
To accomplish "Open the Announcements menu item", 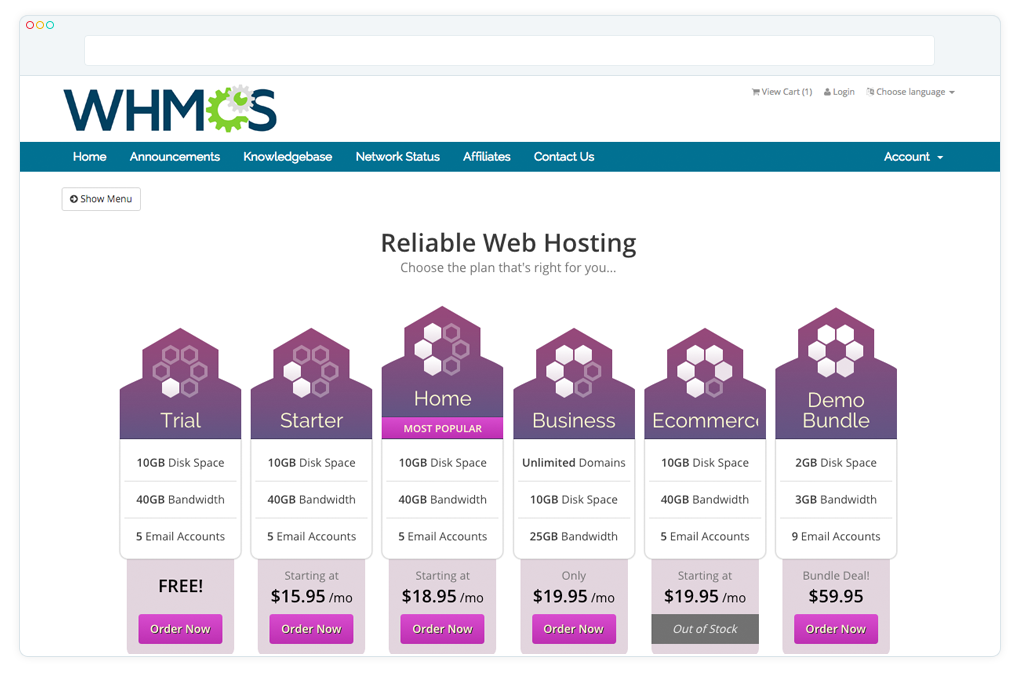I will tap(175, 157).
